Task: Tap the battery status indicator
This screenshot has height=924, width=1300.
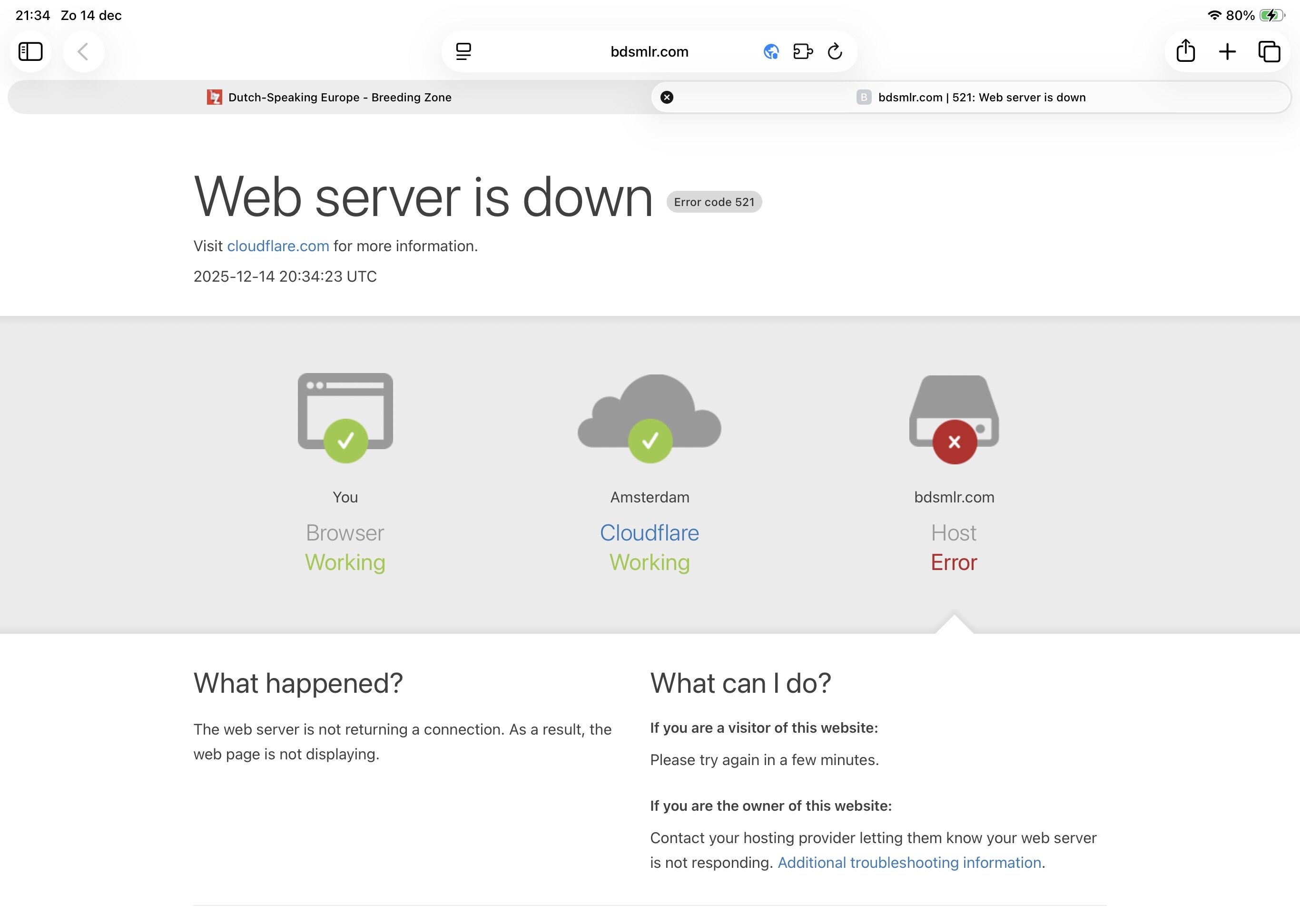Action: click(x=1271, y=15)
